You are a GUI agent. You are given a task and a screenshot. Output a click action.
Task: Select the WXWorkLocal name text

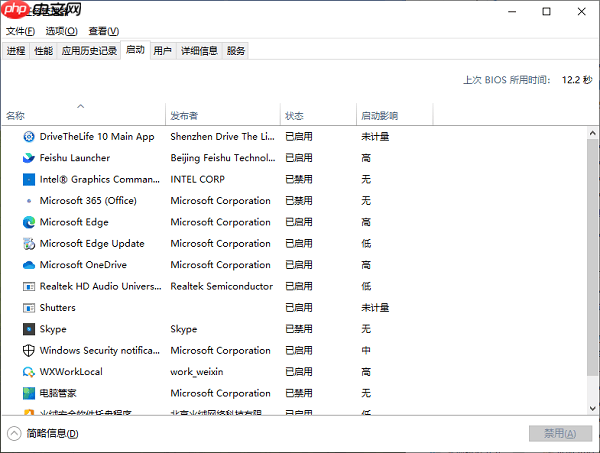[71, 372]
